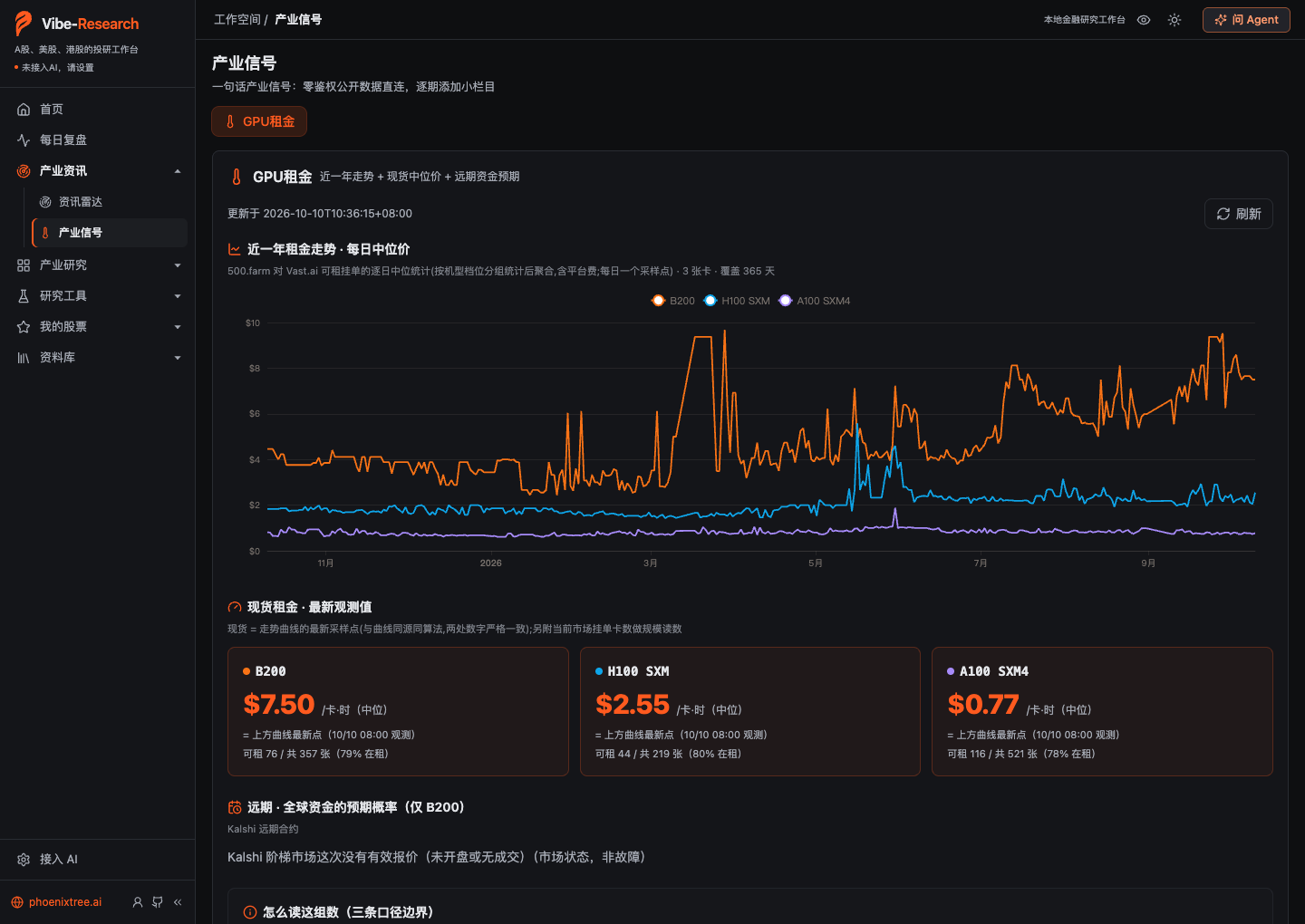Click the home icon next to 首页

click(x=24, y=110)
